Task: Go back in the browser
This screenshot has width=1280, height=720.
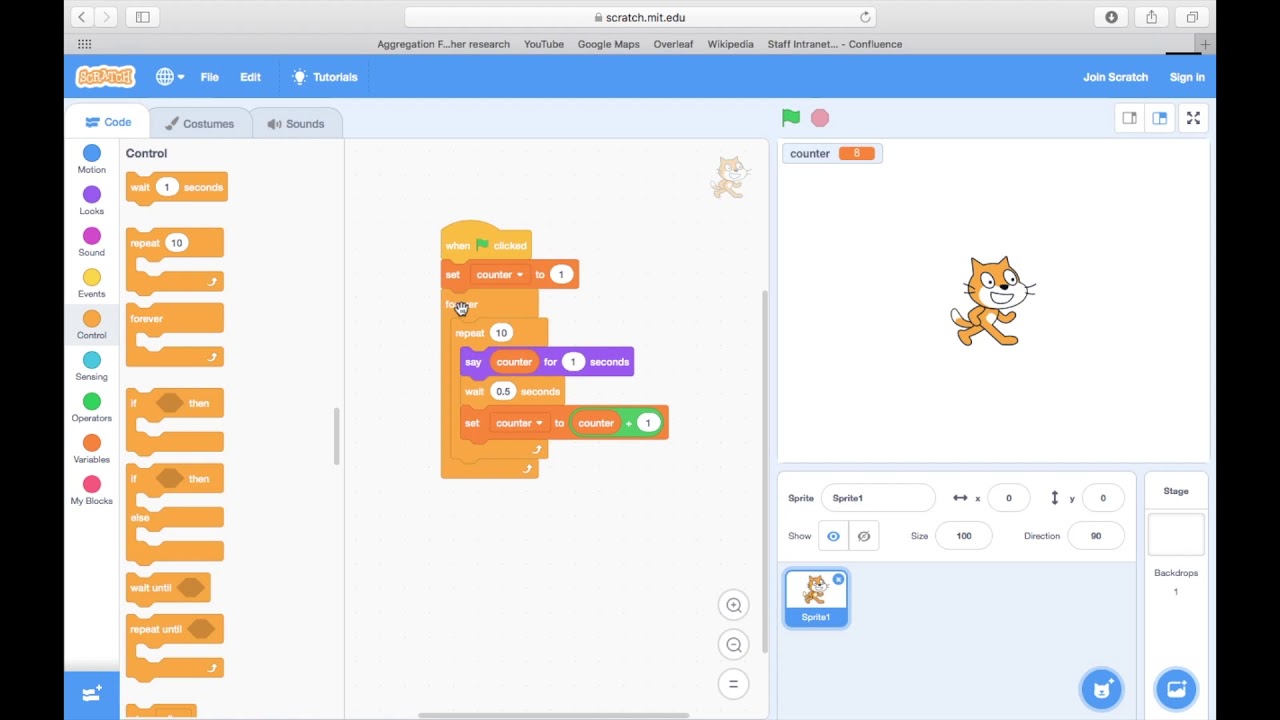Action: pyautogui.click(x=81, y=17)
